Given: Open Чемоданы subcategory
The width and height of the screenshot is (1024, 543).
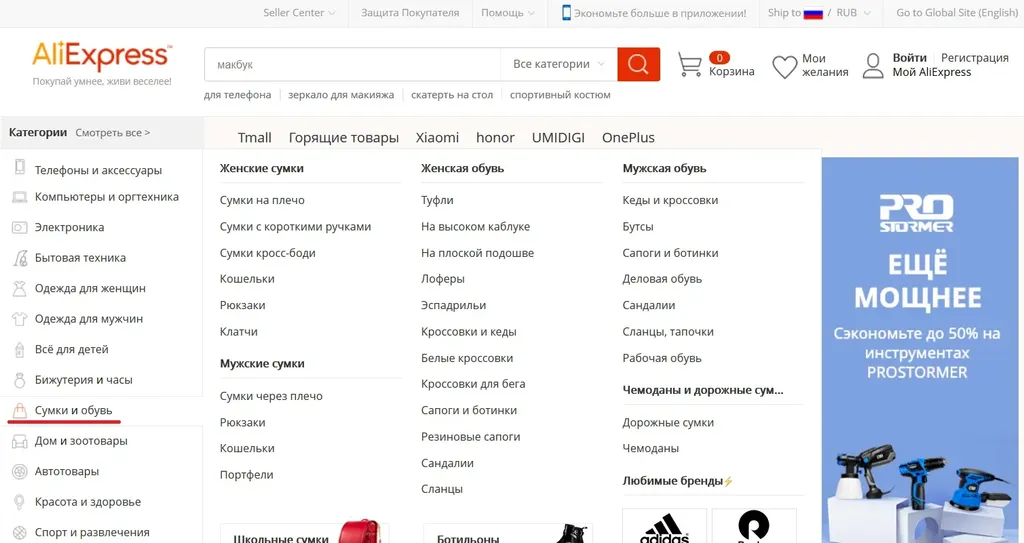Looking at the screenshot, I should click(x=650, y=448).
